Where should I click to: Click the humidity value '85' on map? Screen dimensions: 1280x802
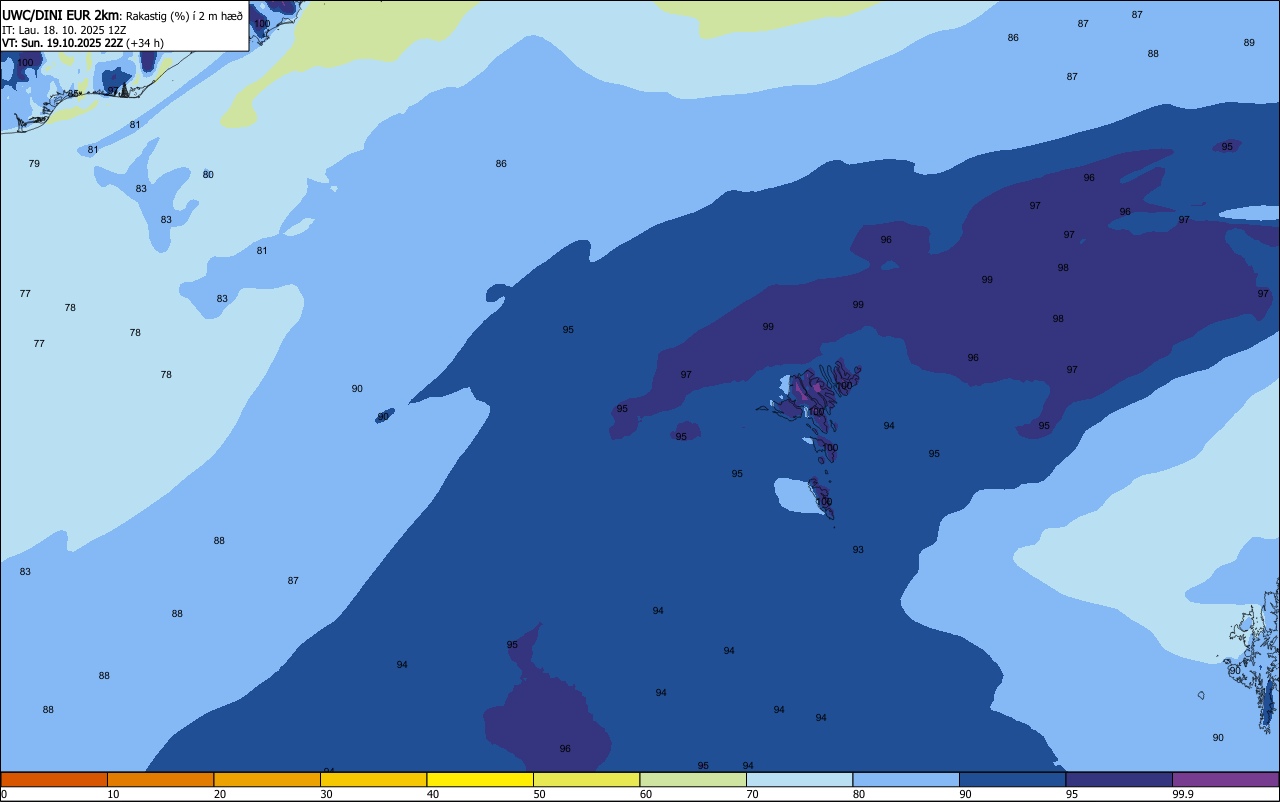[x=73, y=94]
